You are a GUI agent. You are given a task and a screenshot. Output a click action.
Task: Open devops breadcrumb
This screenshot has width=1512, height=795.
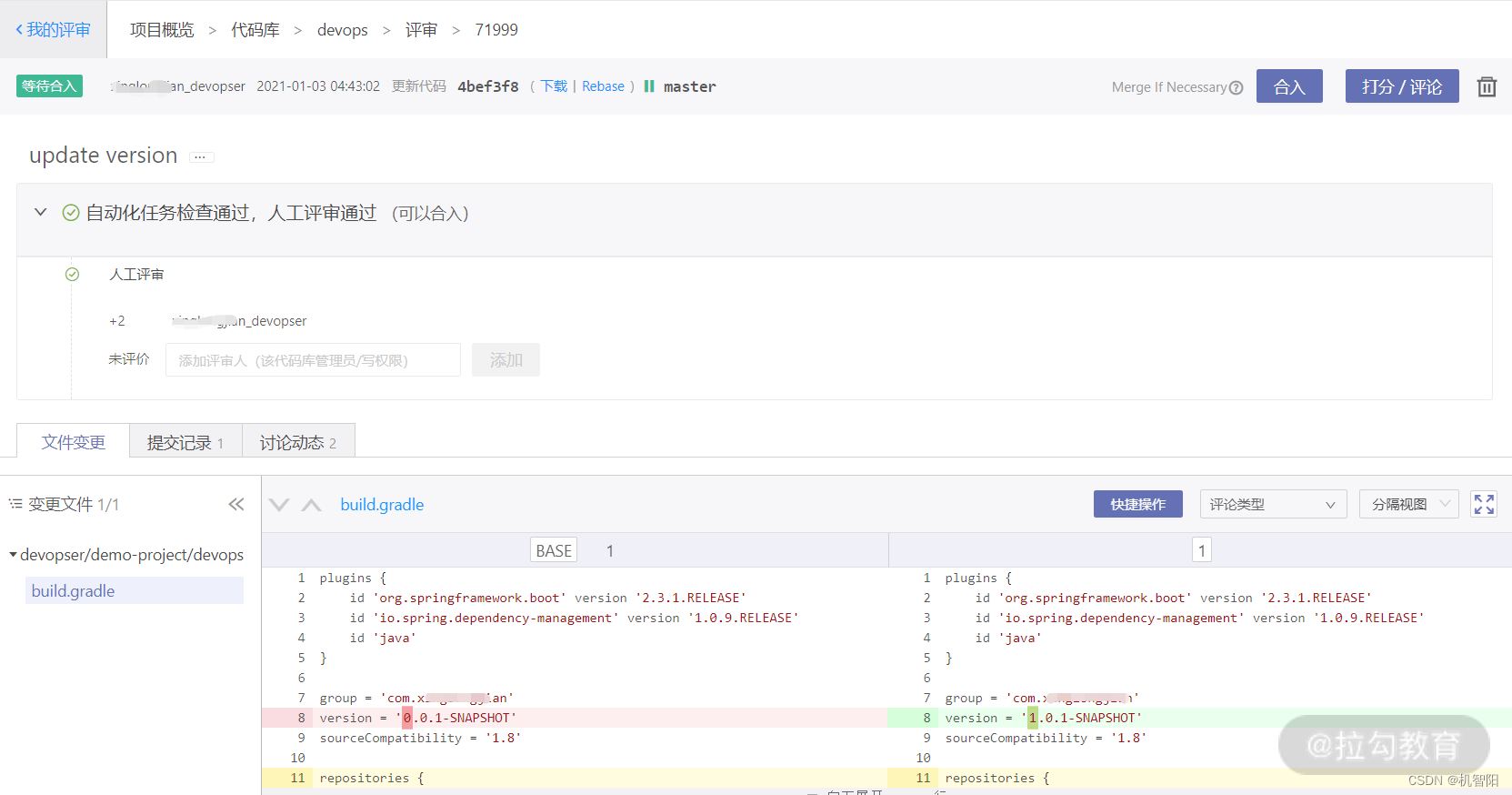pos(343,30)
